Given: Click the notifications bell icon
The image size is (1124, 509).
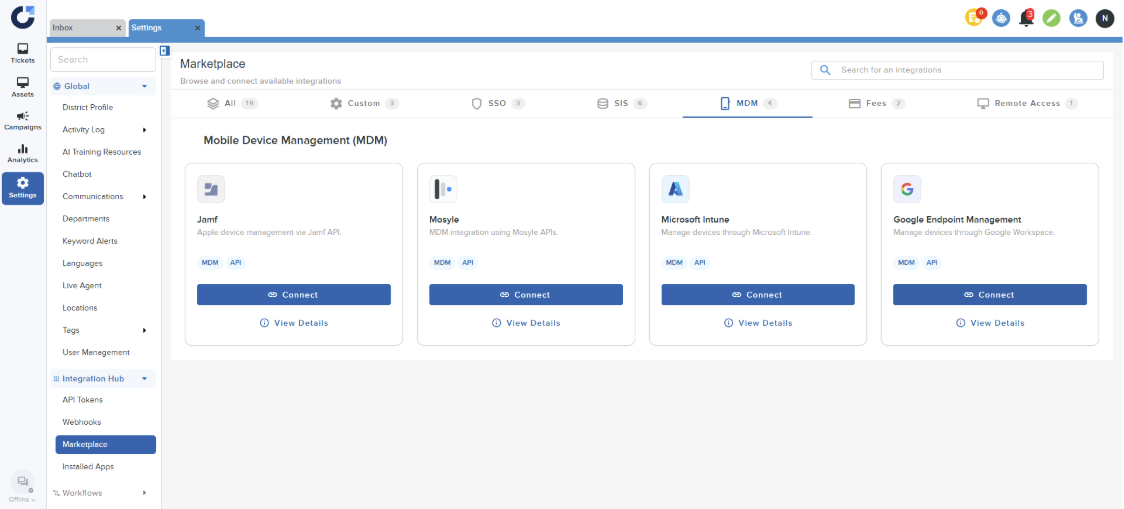Looking at the screenshot, I should pyautogui.click(x=1026, y=18).
